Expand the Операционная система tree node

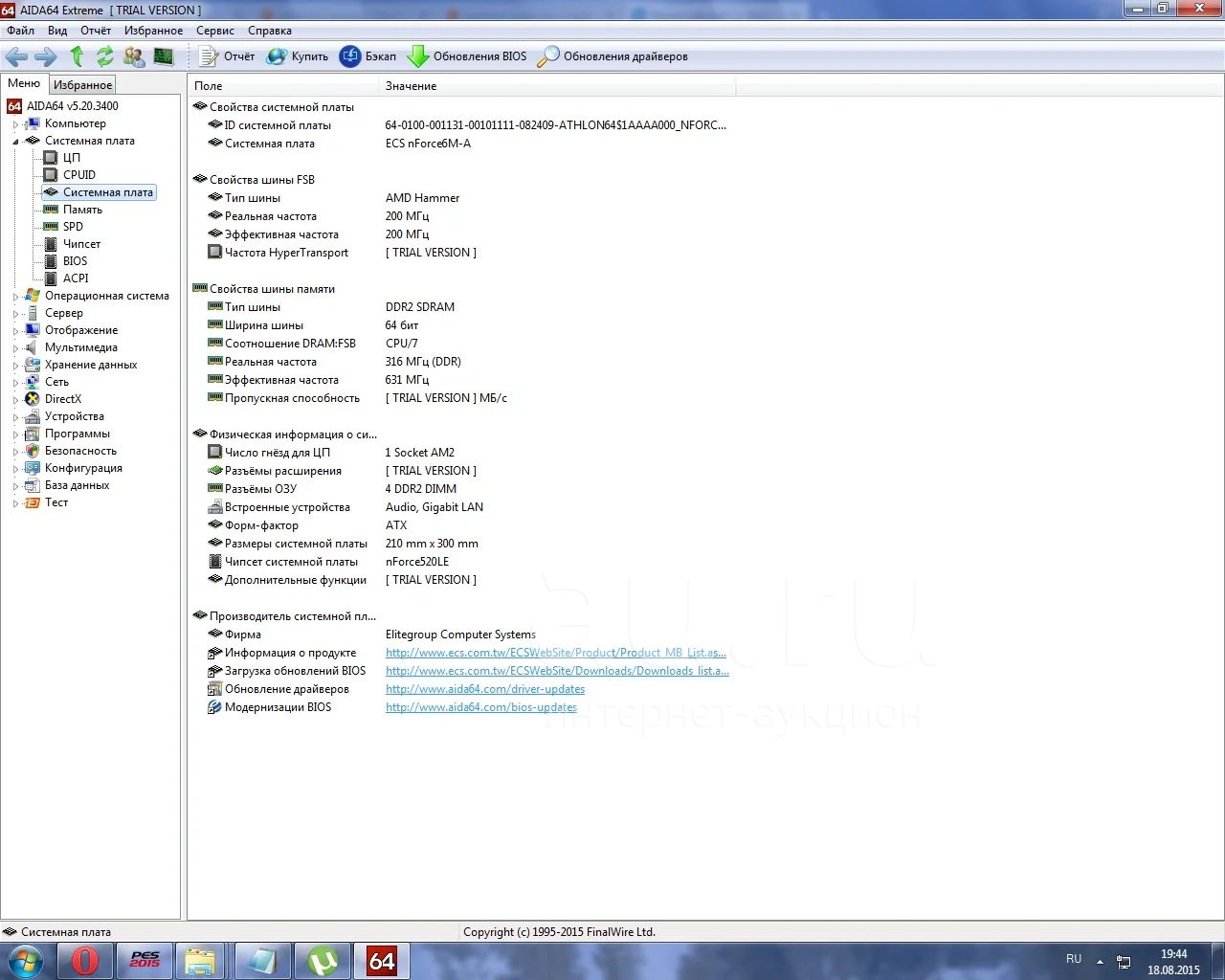(x=15, y=297)
